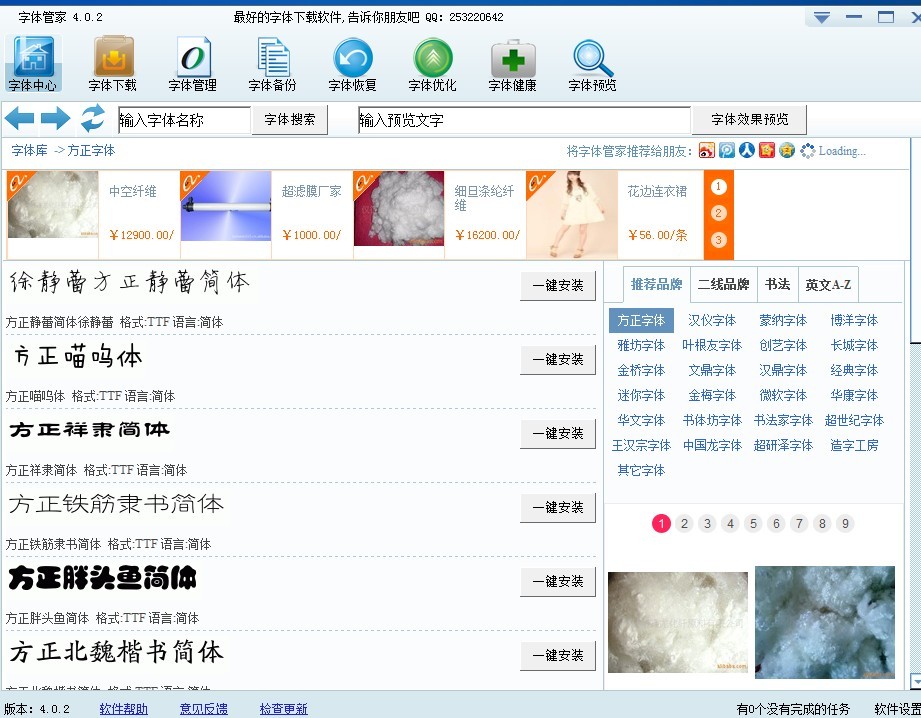Screen dimensions: 921x718
Task: Select current page 1 red indicator
Action: [661, 524]
